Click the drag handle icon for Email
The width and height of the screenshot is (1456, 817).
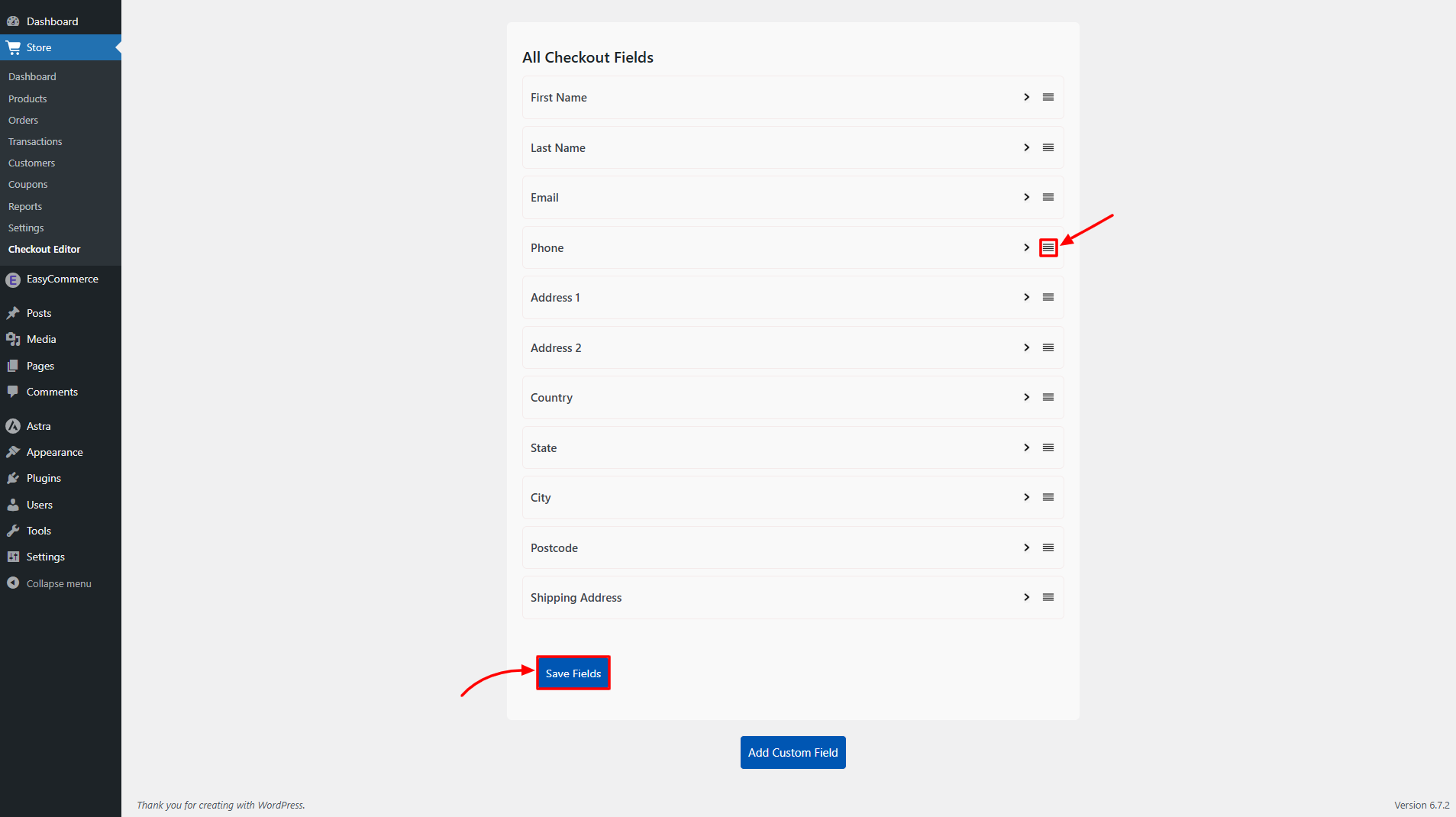(x=1048, y=197)
